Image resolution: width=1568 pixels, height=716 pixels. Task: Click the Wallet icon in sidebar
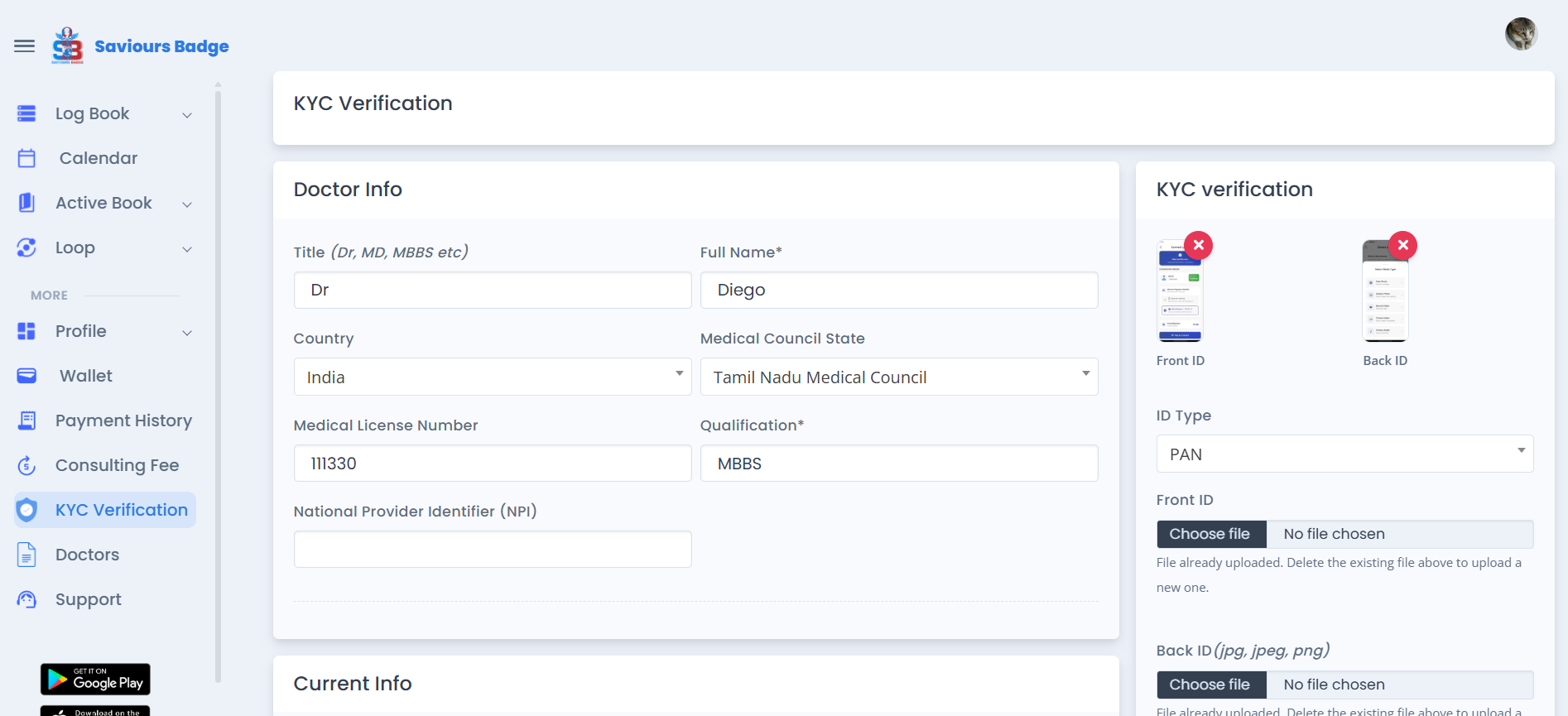pos(26,376)
